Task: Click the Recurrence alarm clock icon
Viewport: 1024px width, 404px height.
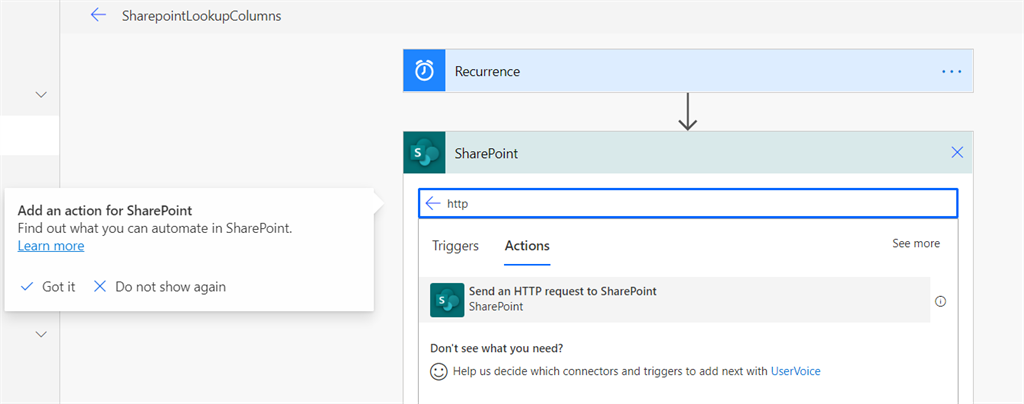Action: (x=424, y=70)
